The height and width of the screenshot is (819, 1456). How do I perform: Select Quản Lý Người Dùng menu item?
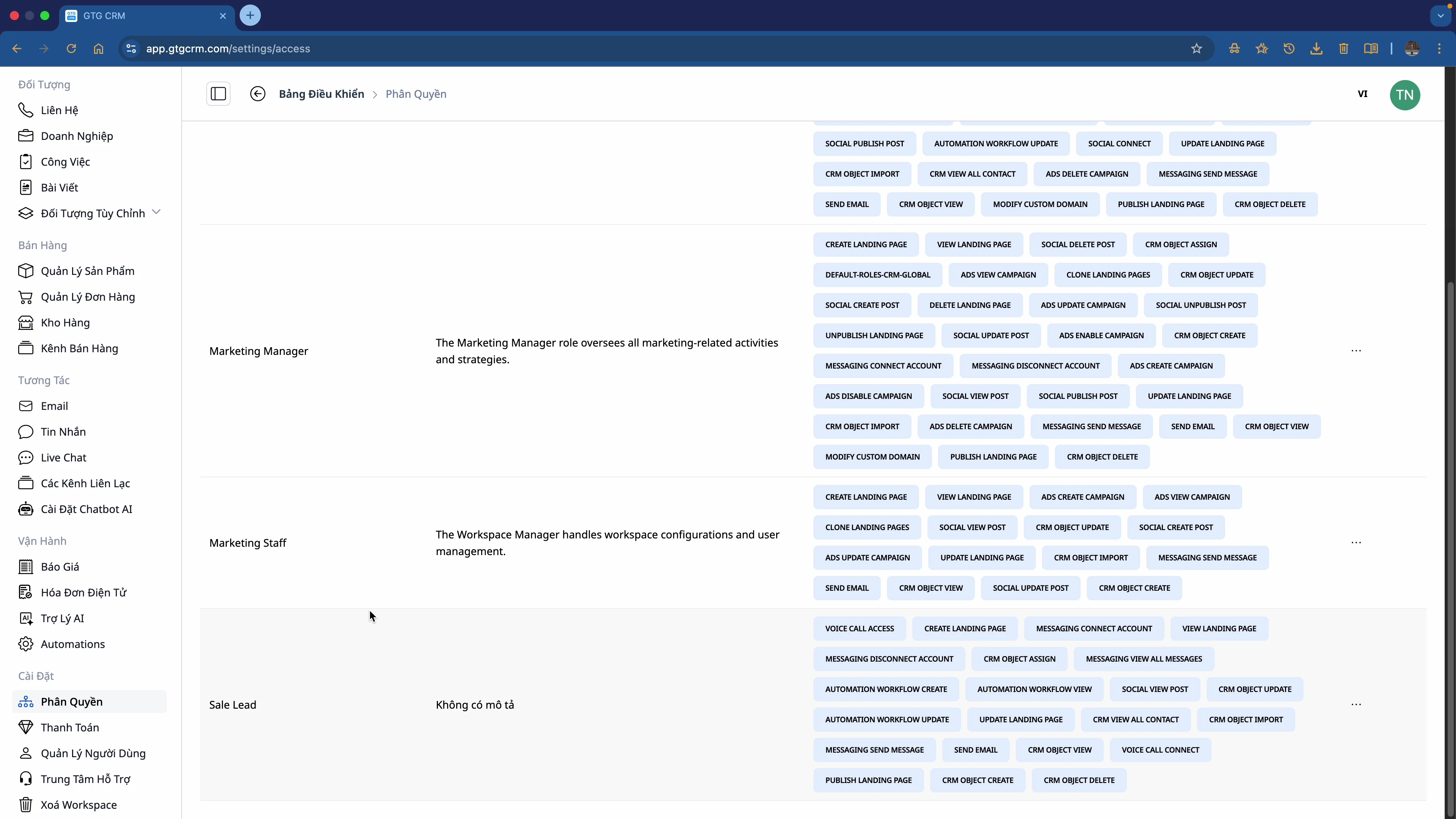tap(93, 753)
